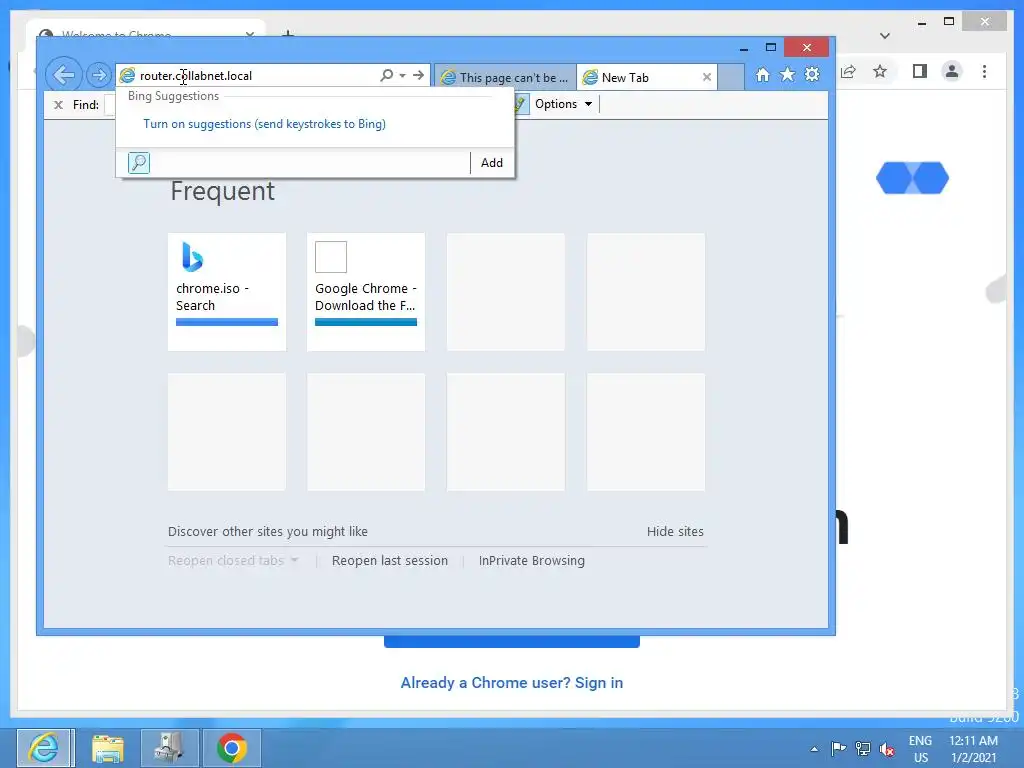Click Chrome's blue button below IE window

(511, 642)
